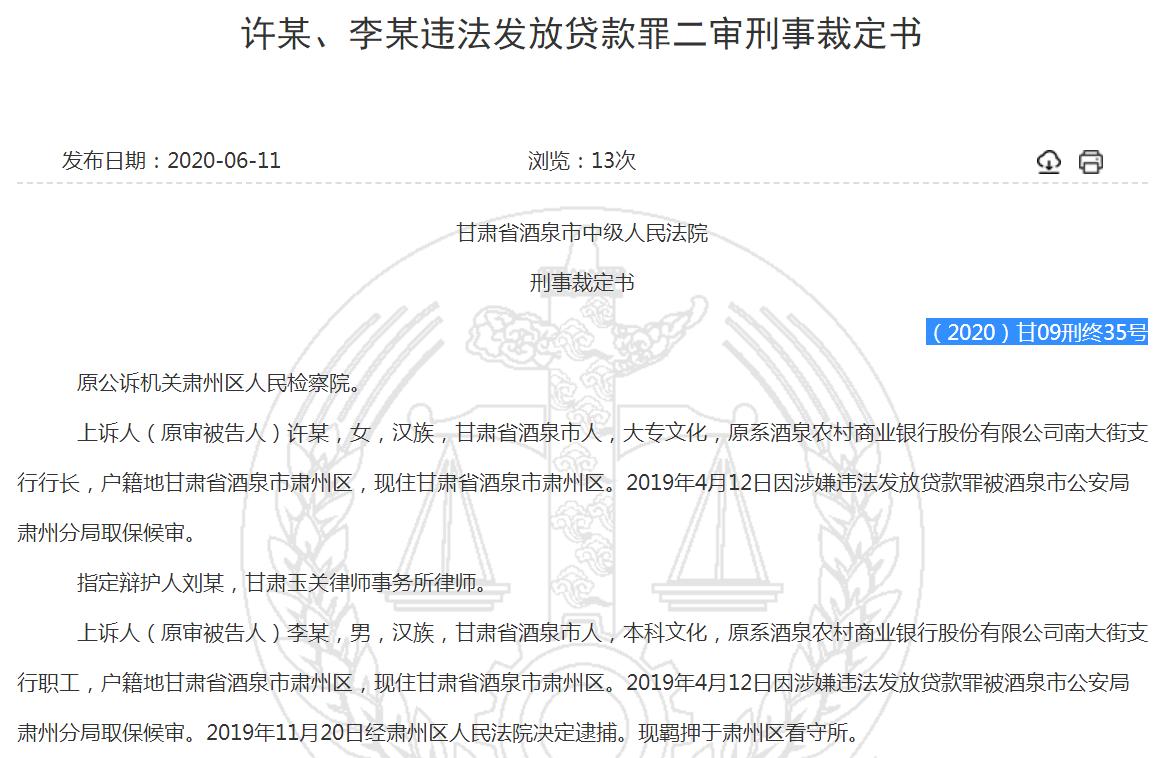Viewport: 1175px width, 758px height.
Task: Click the line 原公诉机关肃州区人民检察院
Action: pyautogui.click(x=217, y=383)
